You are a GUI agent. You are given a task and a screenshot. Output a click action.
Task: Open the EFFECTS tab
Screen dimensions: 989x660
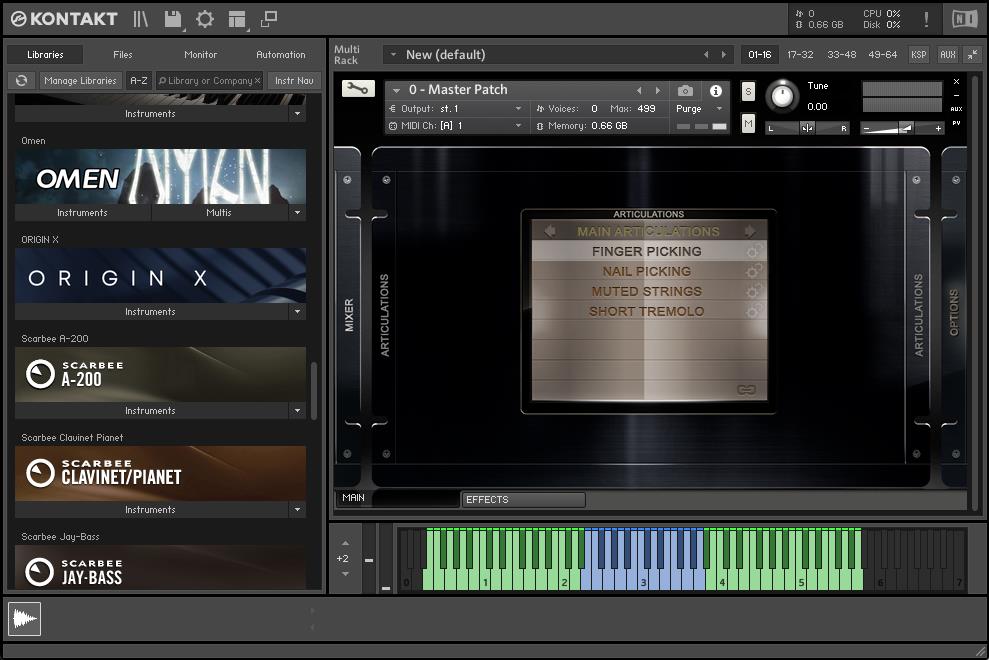522,499
